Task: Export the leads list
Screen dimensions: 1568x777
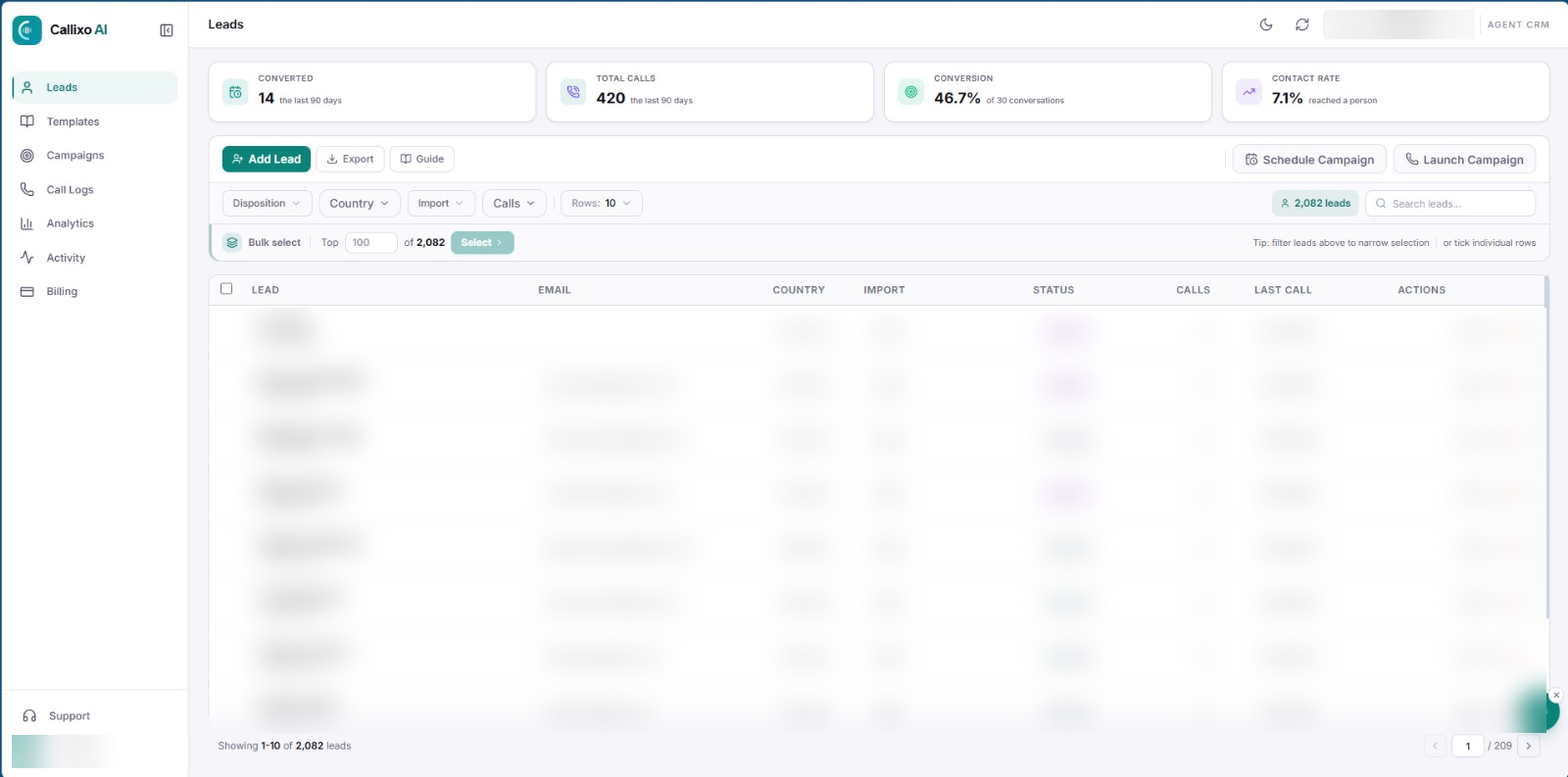Action: click(350, 159)
